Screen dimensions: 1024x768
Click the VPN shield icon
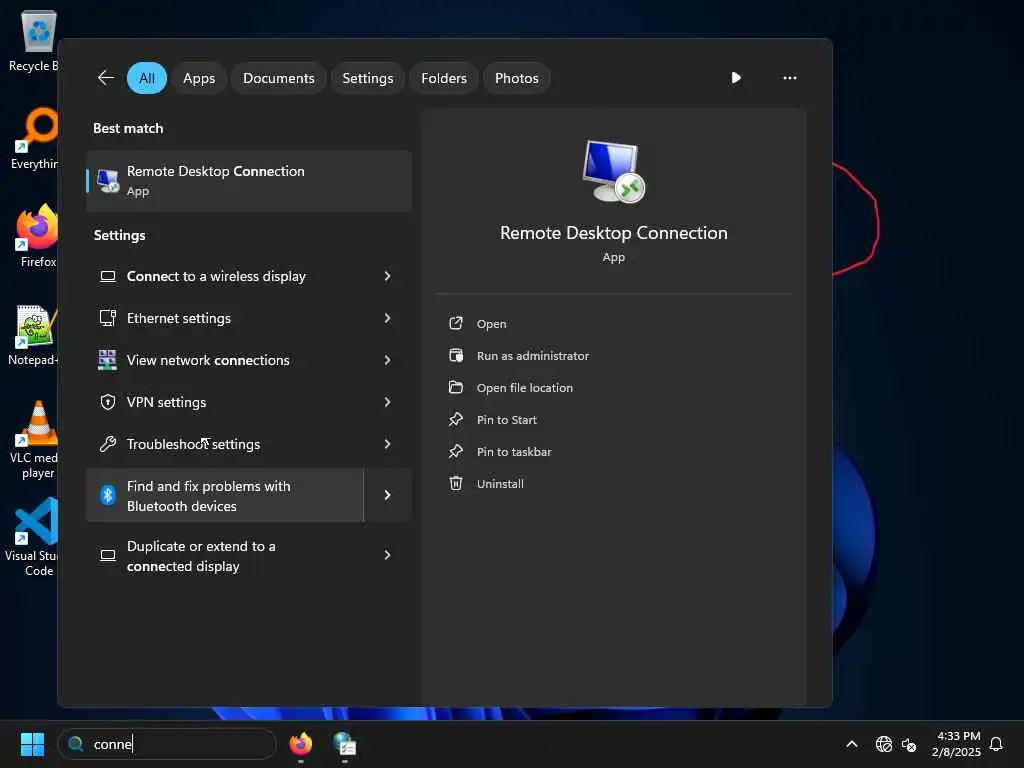point(108,402)
